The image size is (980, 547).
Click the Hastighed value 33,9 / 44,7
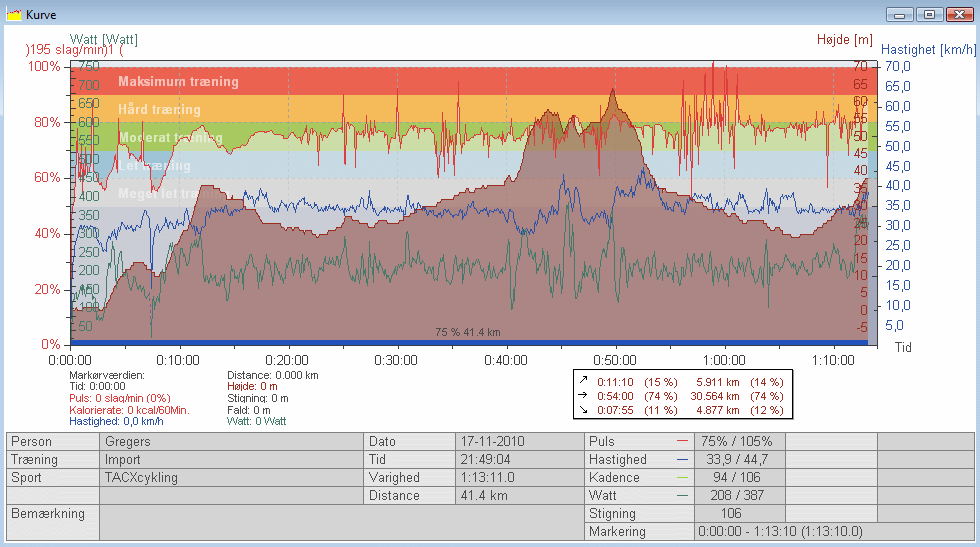[x=740, y=459]
